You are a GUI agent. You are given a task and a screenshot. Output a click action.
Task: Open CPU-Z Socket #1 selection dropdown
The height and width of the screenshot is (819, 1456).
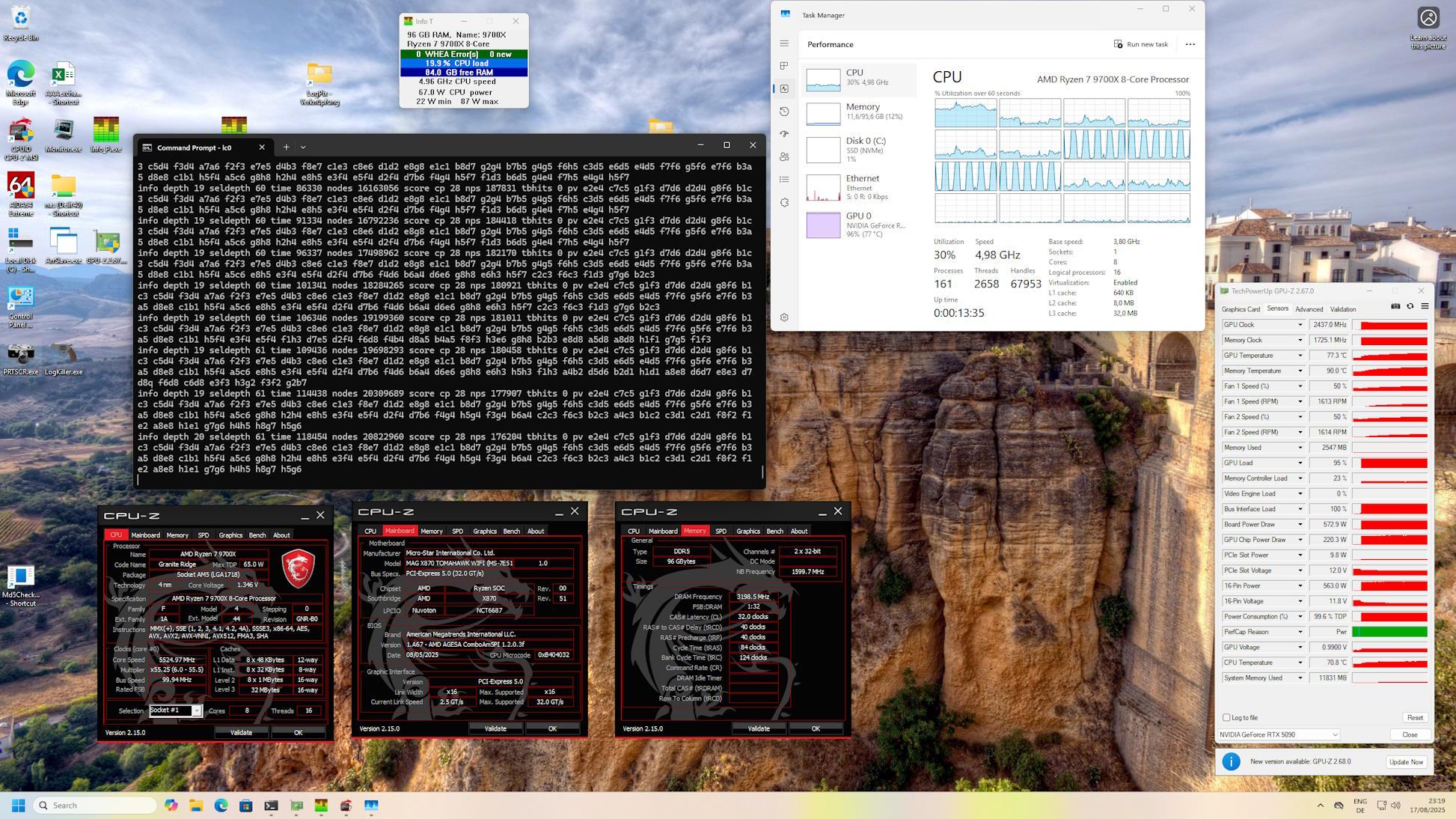(x=196, y=710)
